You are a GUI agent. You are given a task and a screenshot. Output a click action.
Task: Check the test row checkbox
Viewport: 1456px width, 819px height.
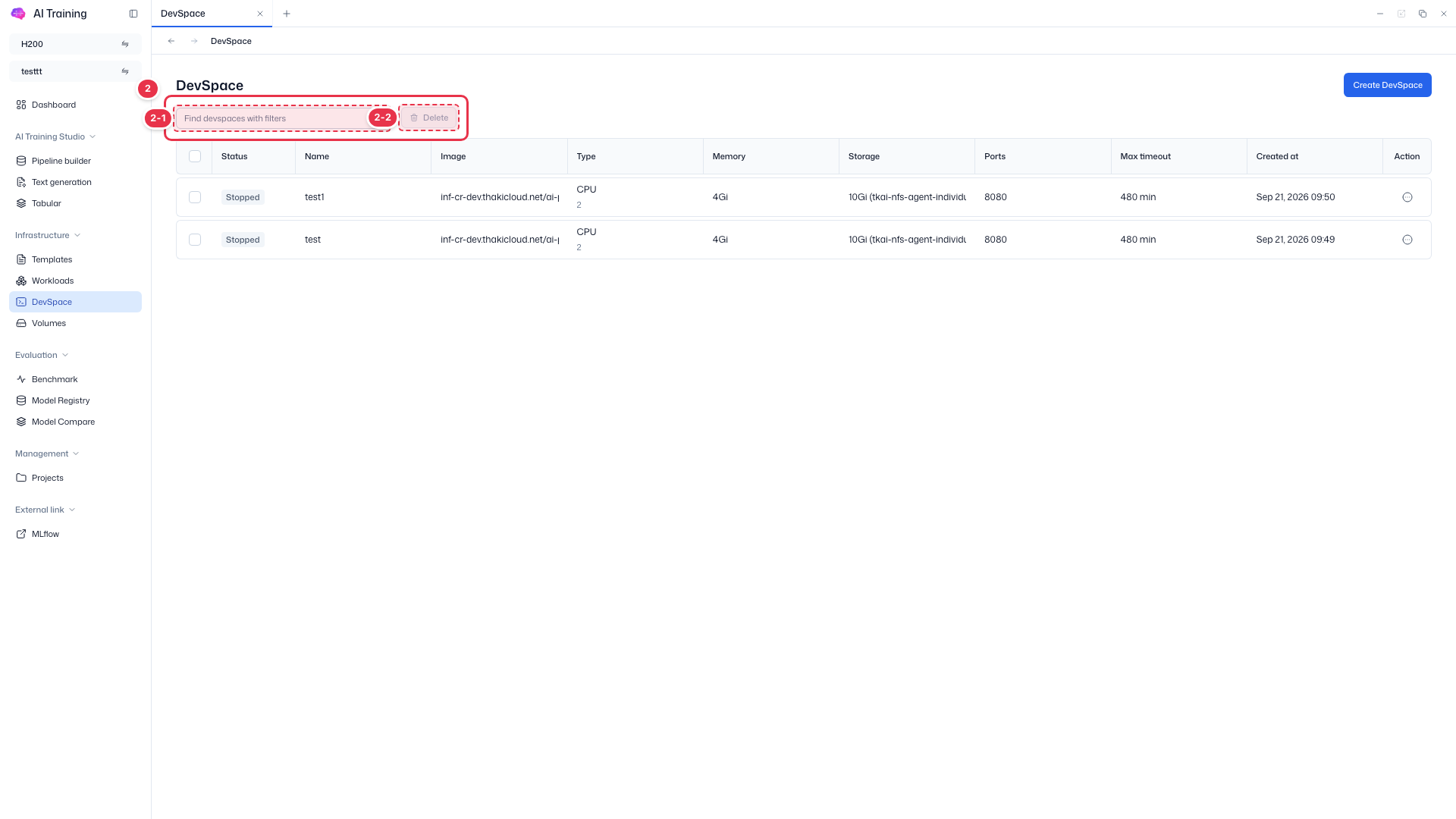coord(195,240)
